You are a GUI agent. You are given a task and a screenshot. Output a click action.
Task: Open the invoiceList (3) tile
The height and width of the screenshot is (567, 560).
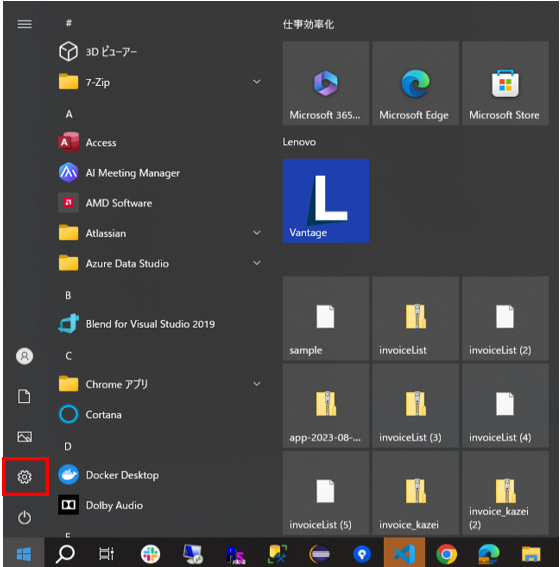[x=415, y=405]
